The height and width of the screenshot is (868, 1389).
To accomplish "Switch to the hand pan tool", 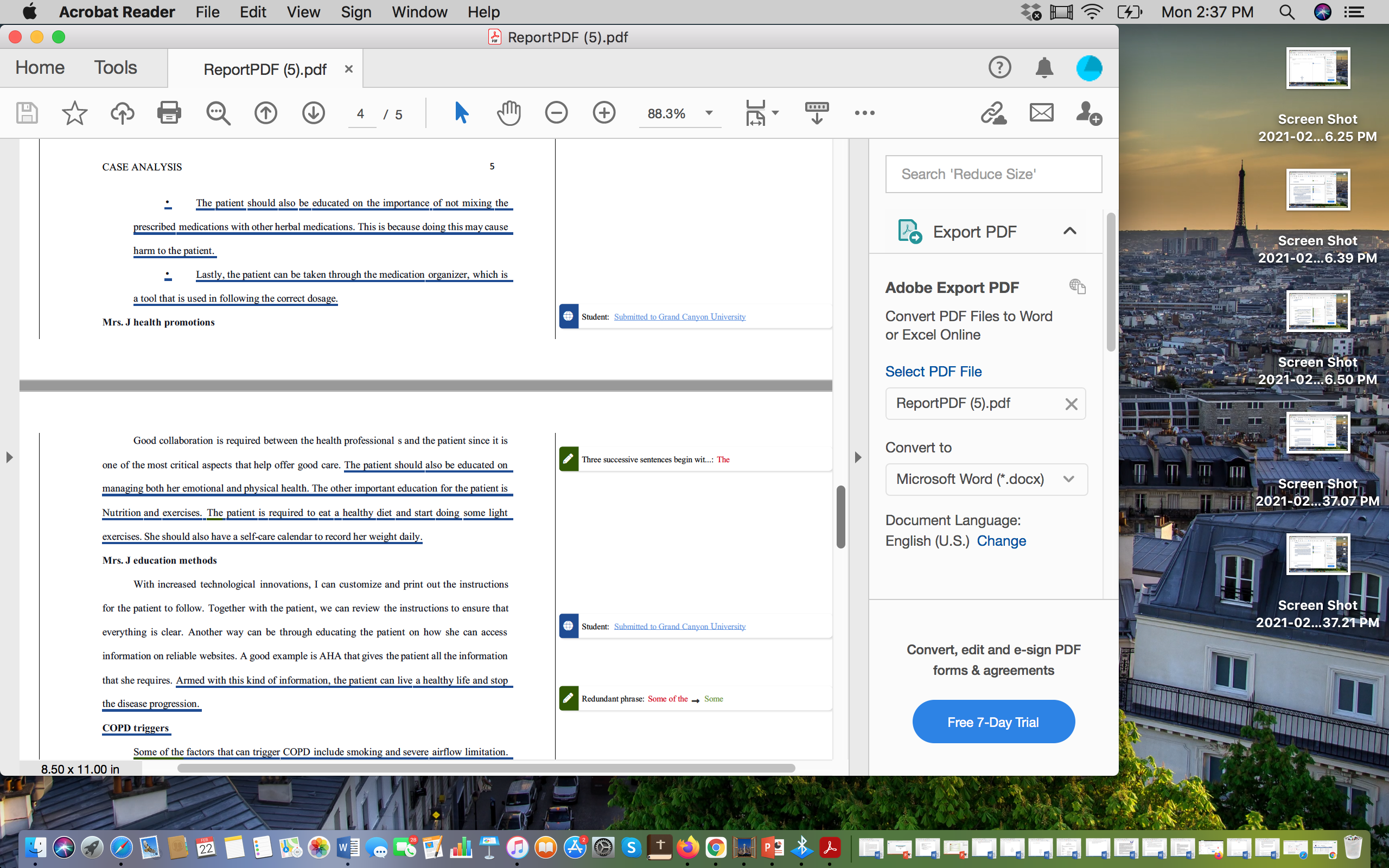I will (x=508, y=112).
